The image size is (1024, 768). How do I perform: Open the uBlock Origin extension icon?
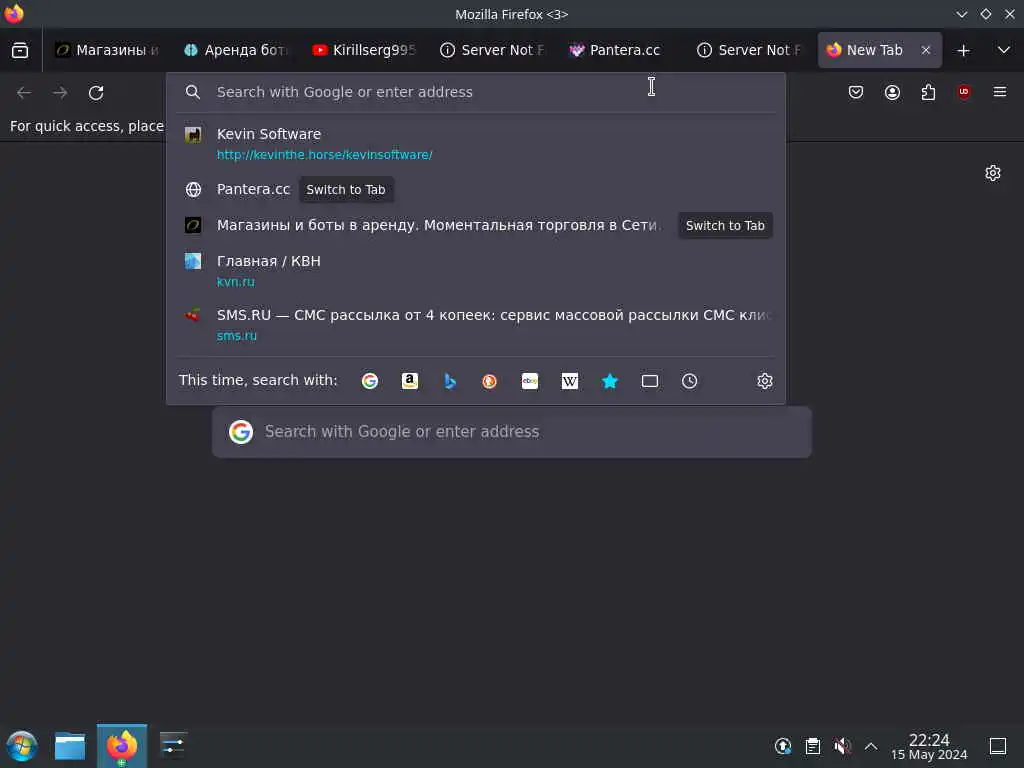pyautogui.click(x=963, y=92)
